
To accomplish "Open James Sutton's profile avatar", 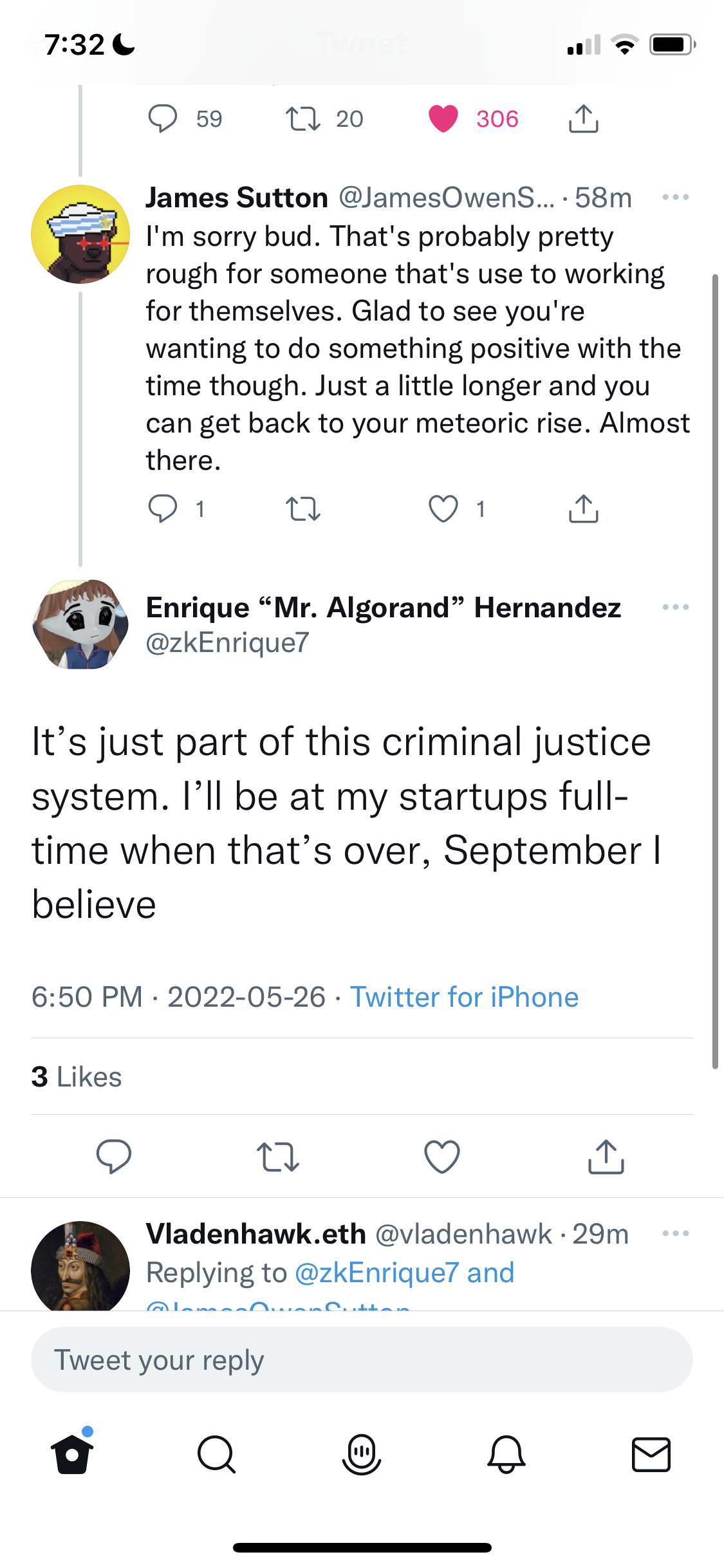I will 80,234.
